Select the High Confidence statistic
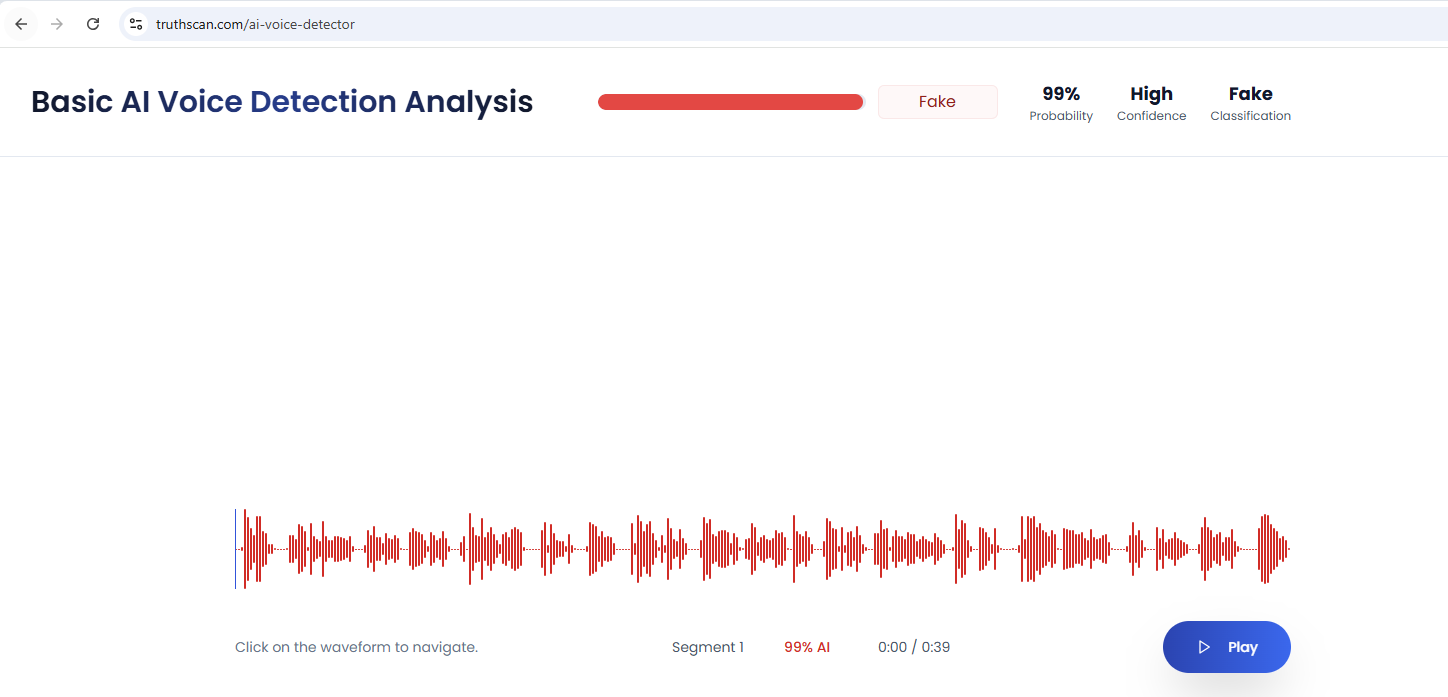The height and width of the screenshot is (697, 1448). [x=1151, y=103]
